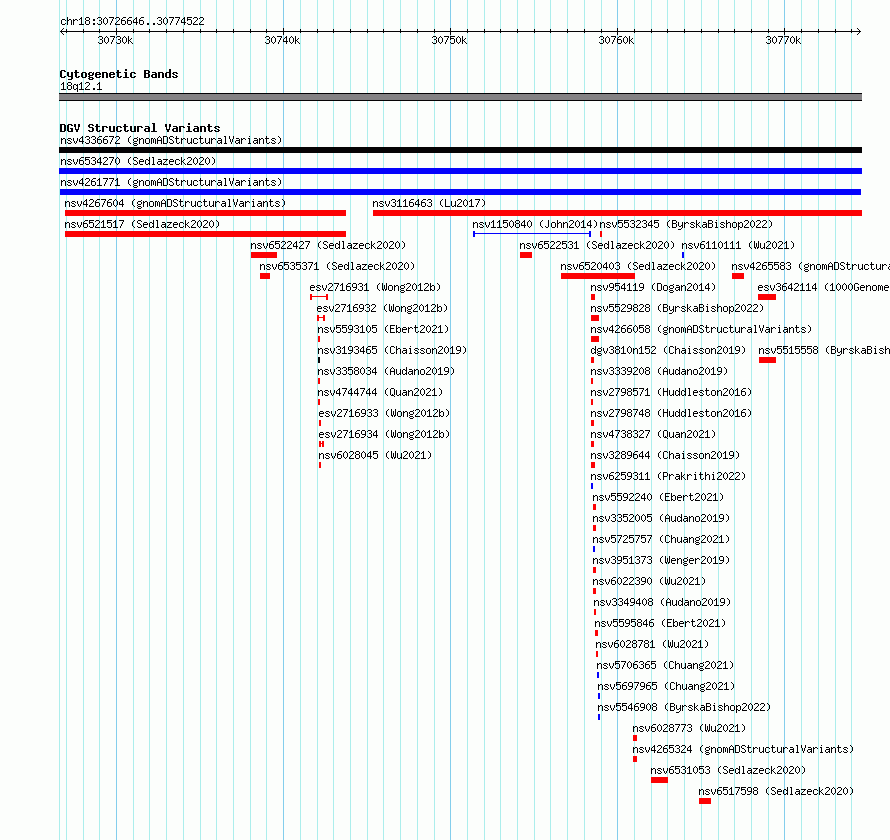This screenshot has height=840, width=890.
Task: Click nsv4265324 gnomADStructuralVariants label
Action: (x=743, y=749)
